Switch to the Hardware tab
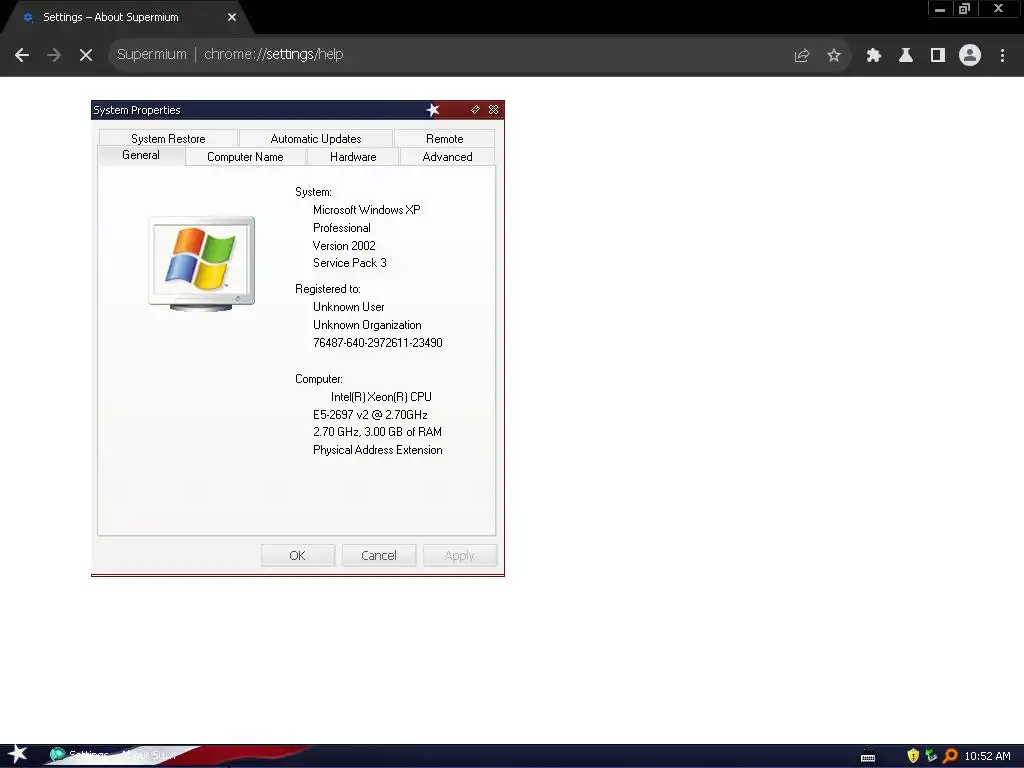The image size is (1024, 768). 353,157
